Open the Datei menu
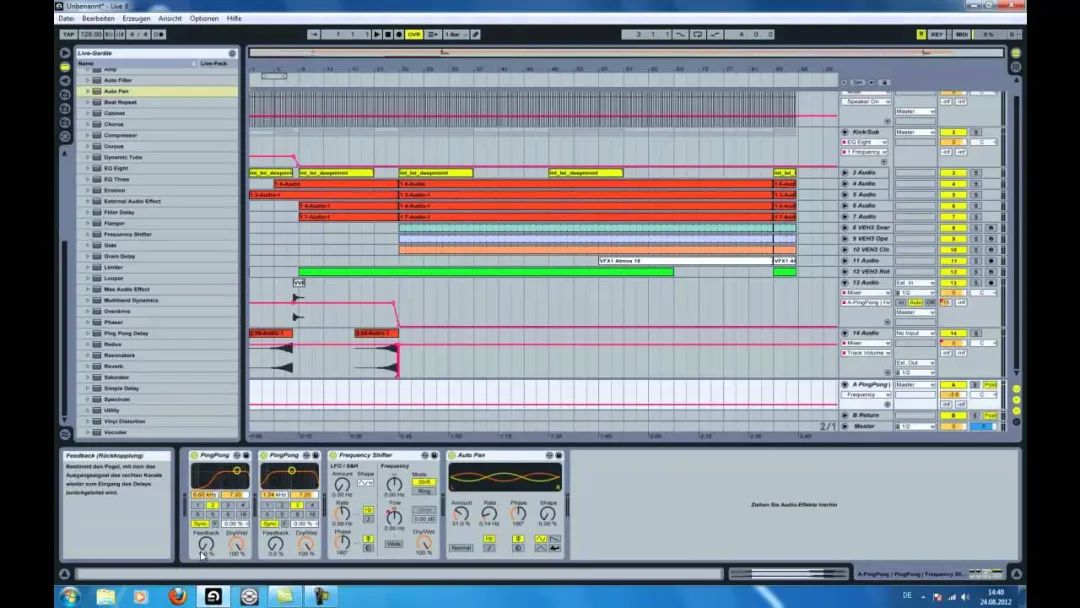This screenshot has height=608, width=1080. (66, 19)
